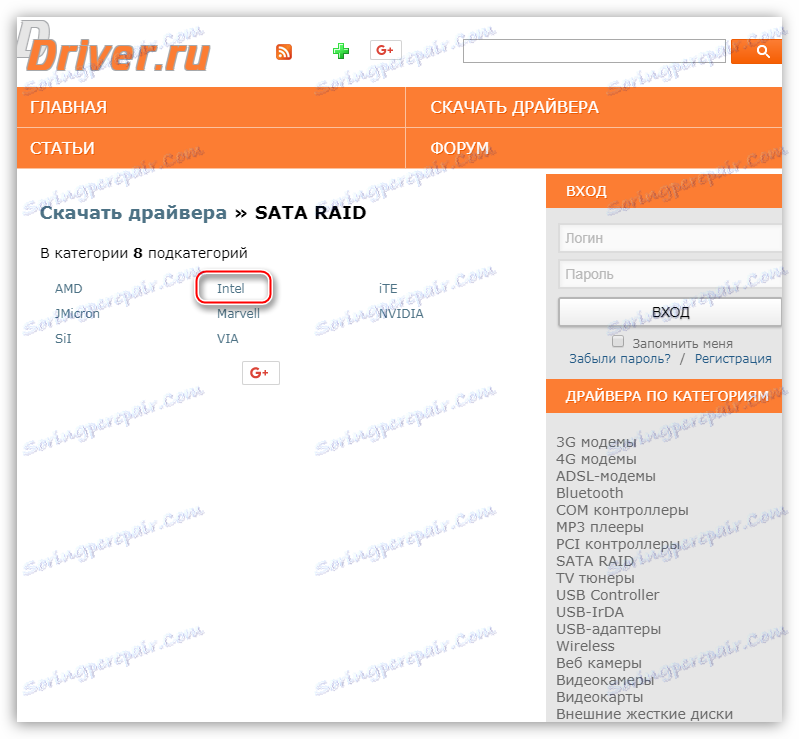Image resolution: width=799 pixels, height=739 pixels.
Task: Open the NVIDIA subcategory
Action: tap(401, 313)
